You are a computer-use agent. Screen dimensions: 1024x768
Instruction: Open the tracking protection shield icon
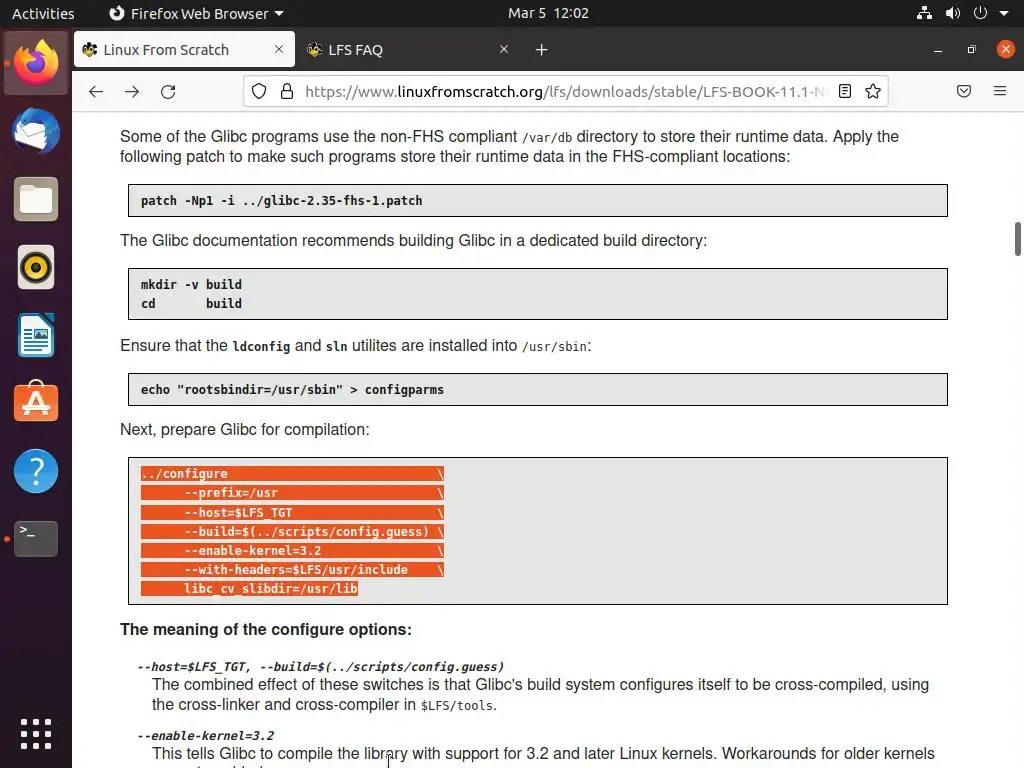pyautogui.click(x=259, y=91)
